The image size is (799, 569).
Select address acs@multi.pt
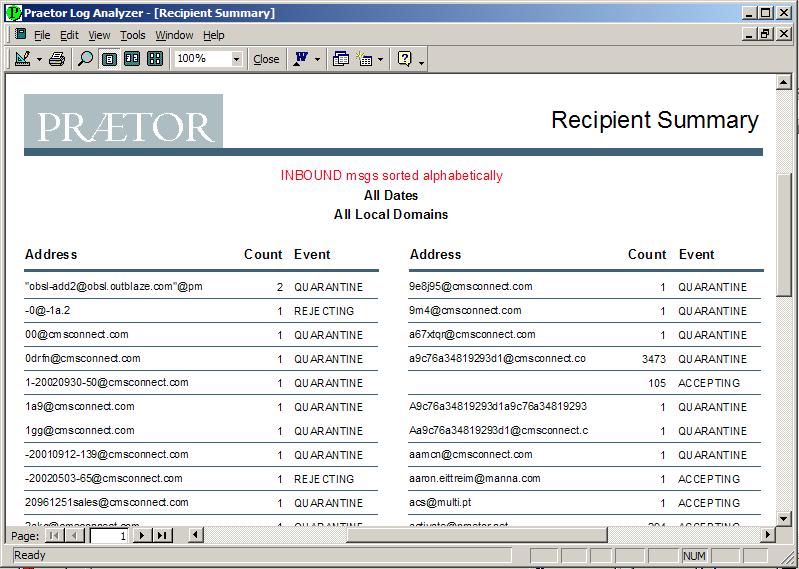pos(440,502)
